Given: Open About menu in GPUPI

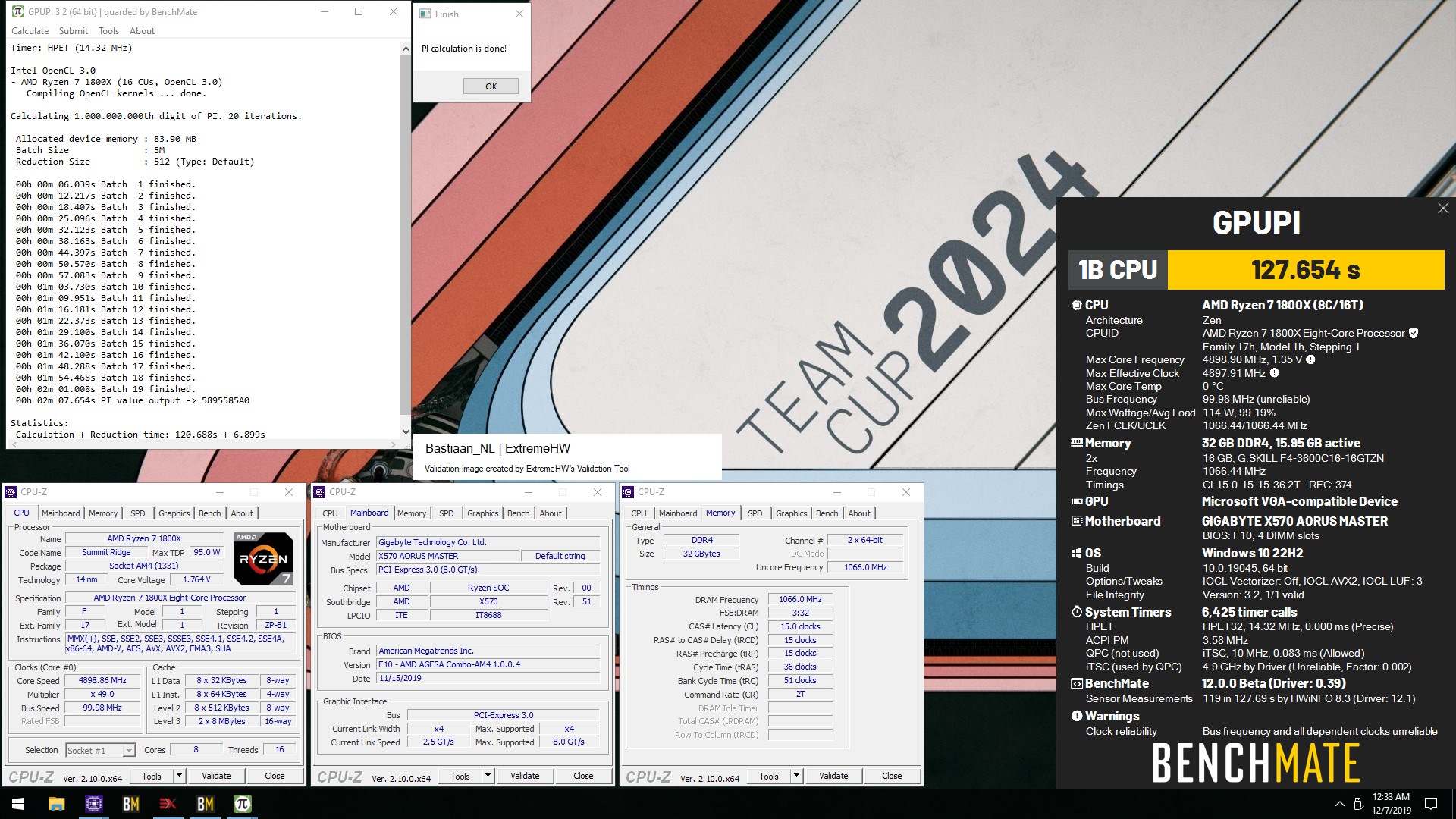Looking at the screenshot, I should tap(142, 31).
